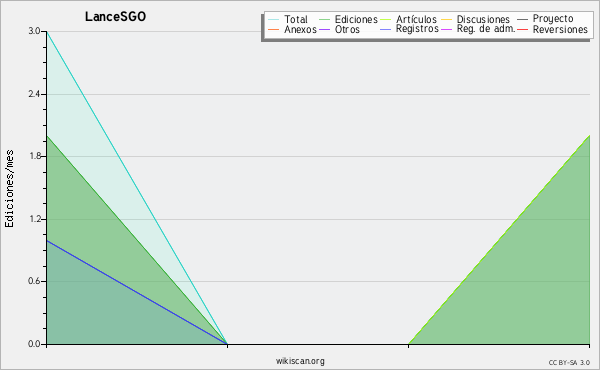Click the Ediciones legend label

[x=356, y=19]
